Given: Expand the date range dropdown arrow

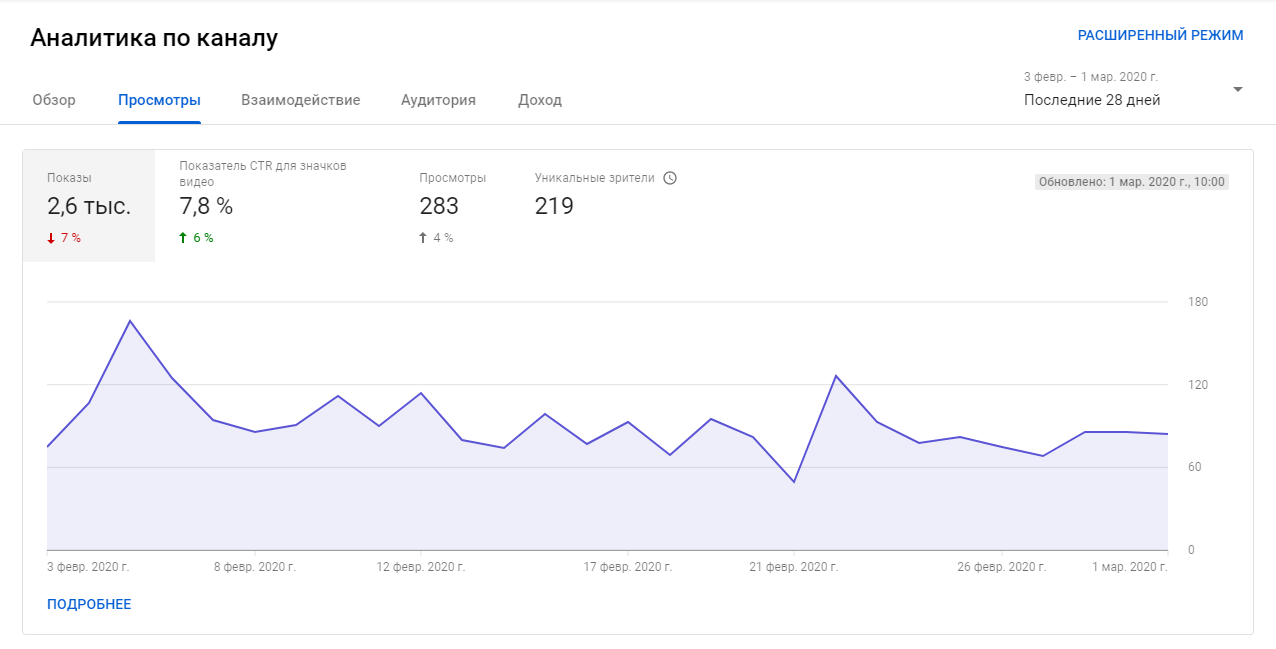Looking at the screenshot, I should tap(1237, 90).
